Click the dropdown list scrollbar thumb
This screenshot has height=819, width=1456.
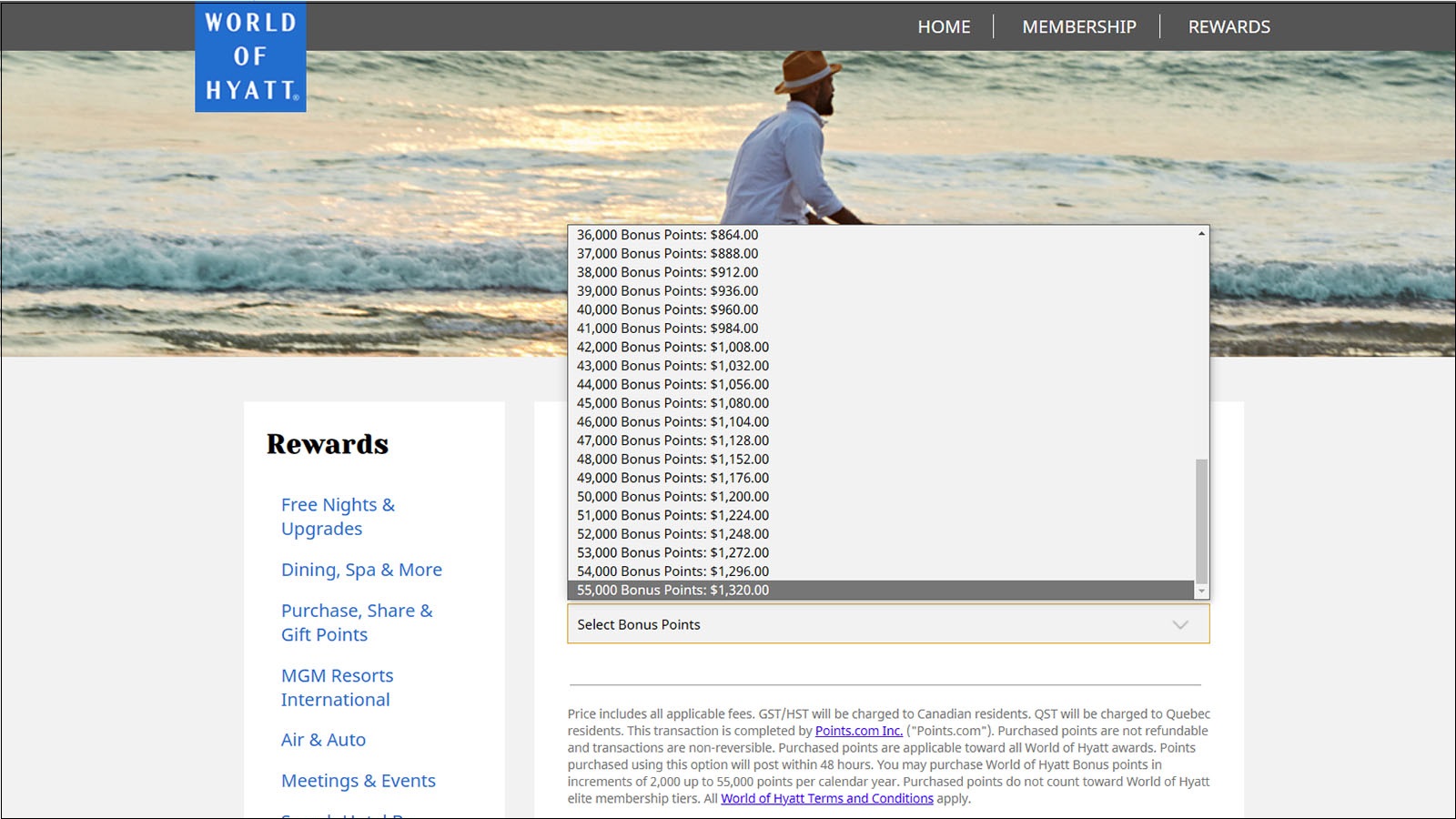(1201, 521)
